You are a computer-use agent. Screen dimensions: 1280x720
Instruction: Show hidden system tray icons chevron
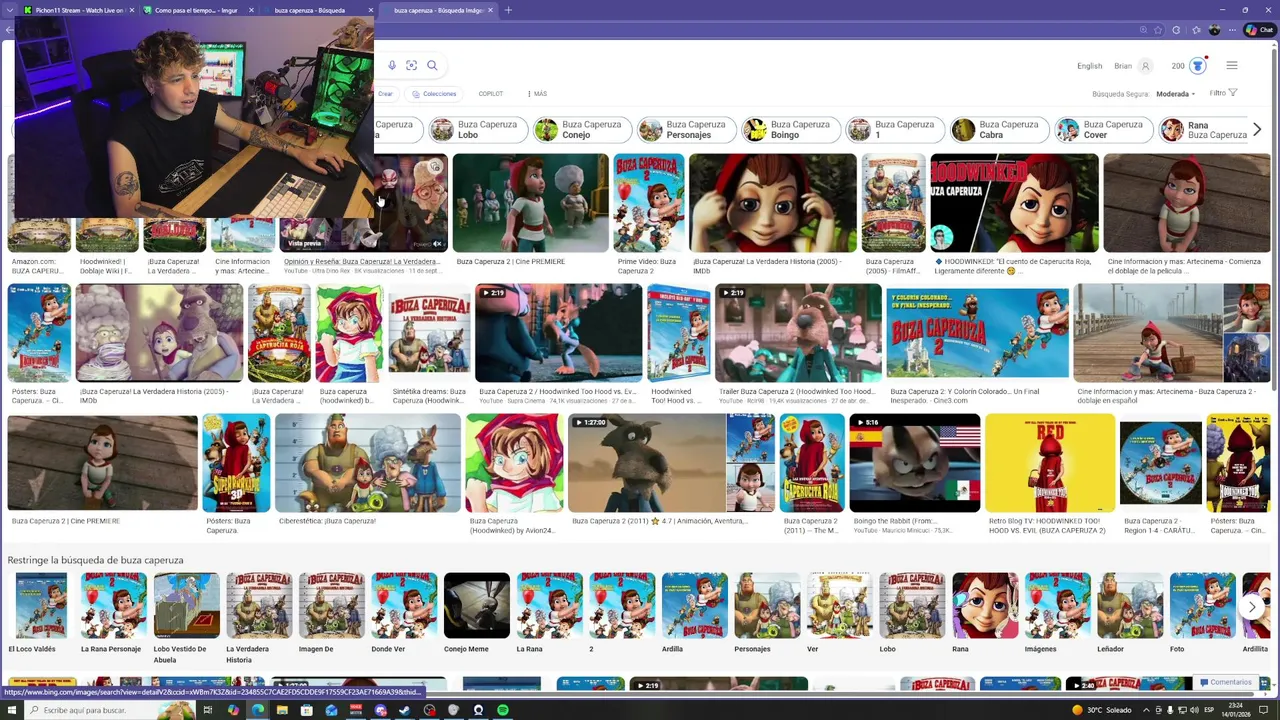pos(1147,710)
